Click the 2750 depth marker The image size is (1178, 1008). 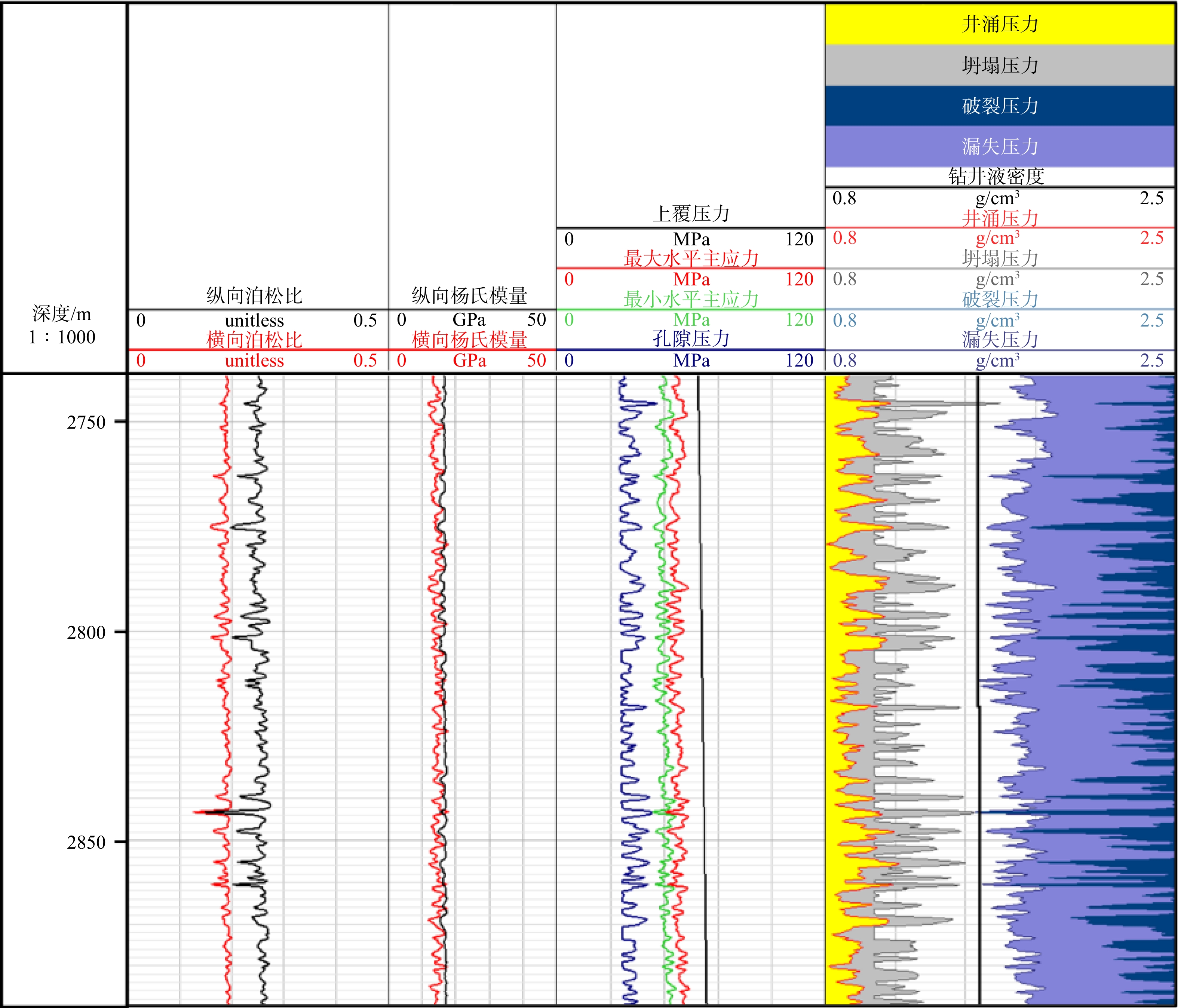pos(86,422)
